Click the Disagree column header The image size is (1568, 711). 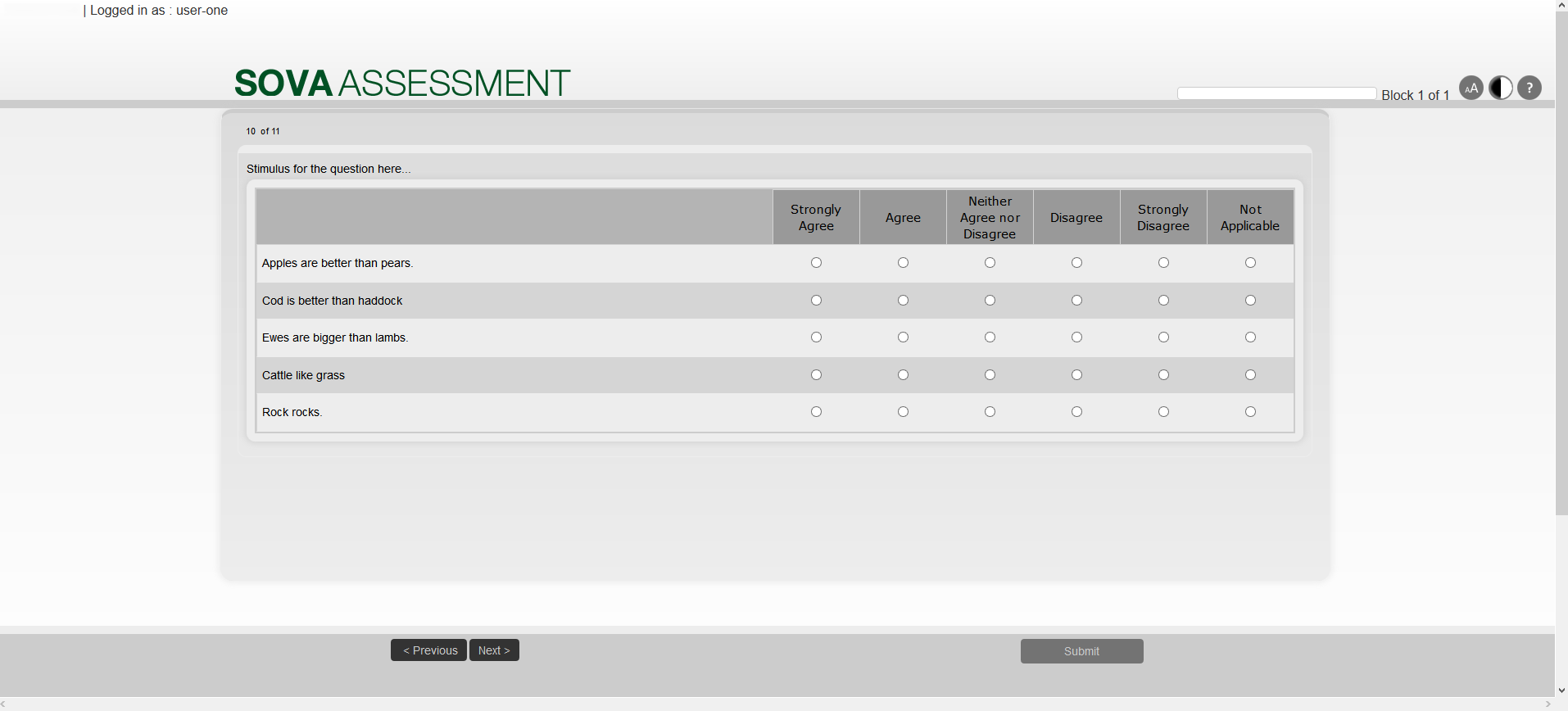1076,217
